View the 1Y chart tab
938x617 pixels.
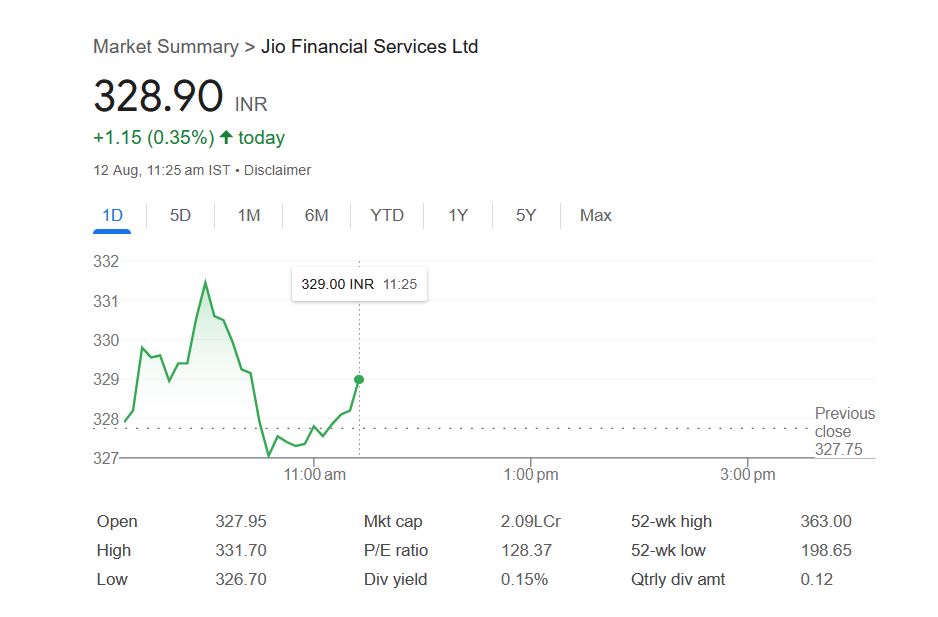tap(458, 216)
